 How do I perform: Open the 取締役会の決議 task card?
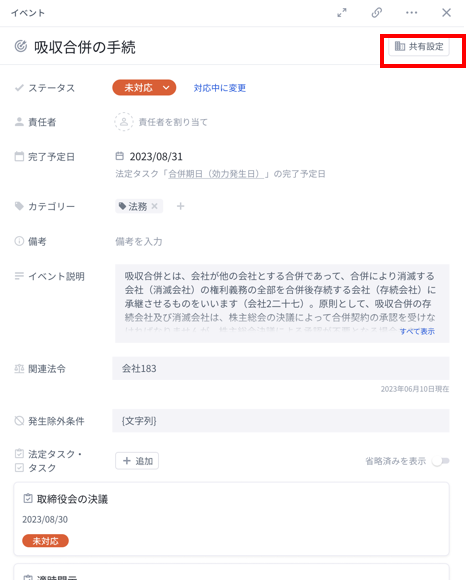point(231,519)
